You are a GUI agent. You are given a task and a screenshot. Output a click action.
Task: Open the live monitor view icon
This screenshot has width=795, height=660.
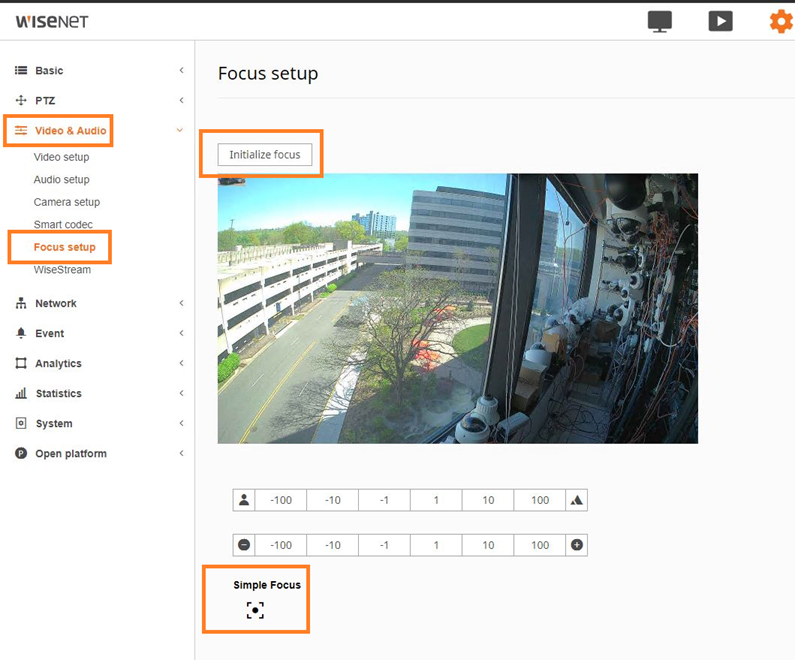(660, 21)
